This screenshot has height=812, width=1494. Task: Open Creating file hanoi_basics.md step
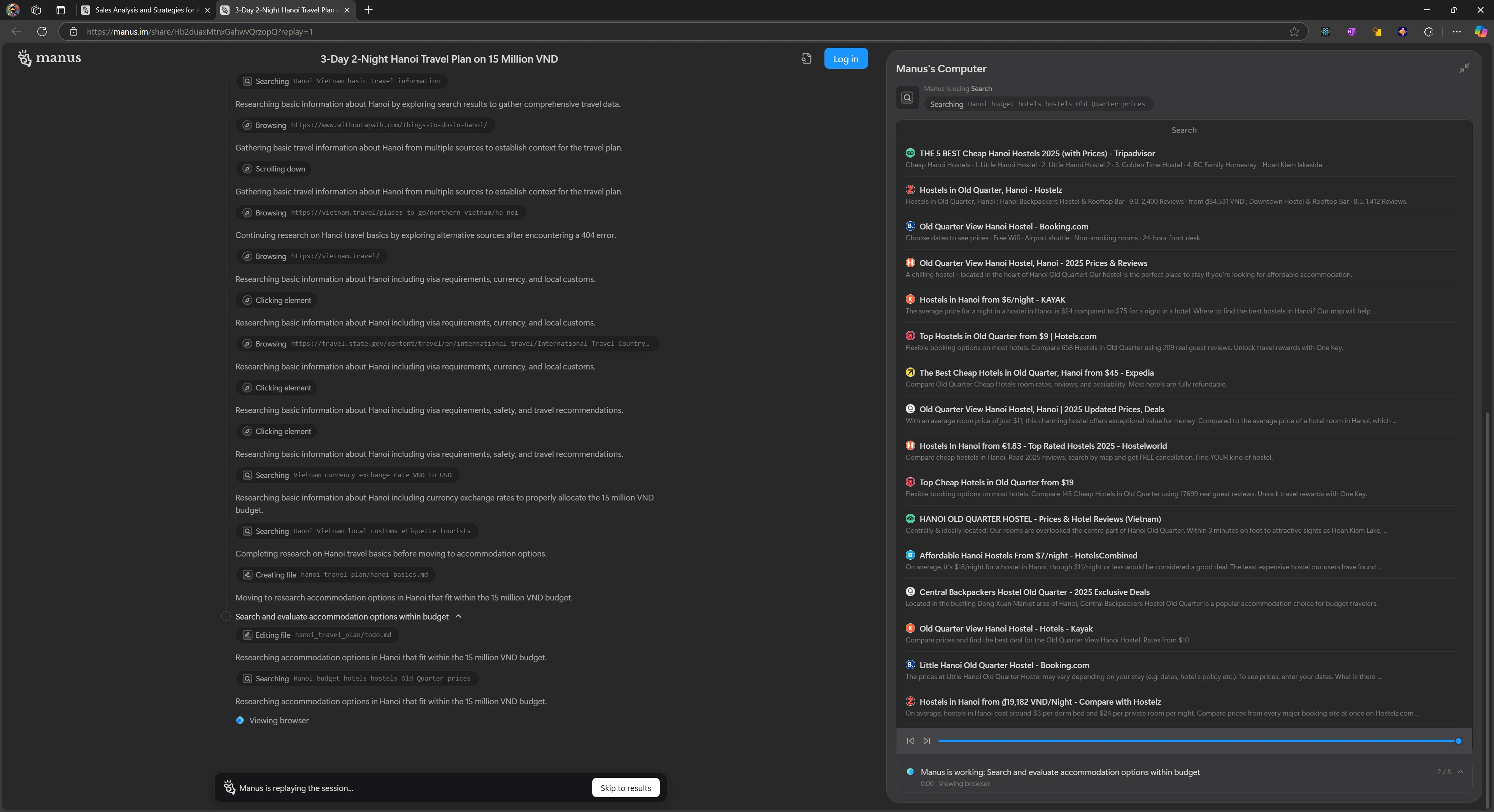click(x=335, y=574)
